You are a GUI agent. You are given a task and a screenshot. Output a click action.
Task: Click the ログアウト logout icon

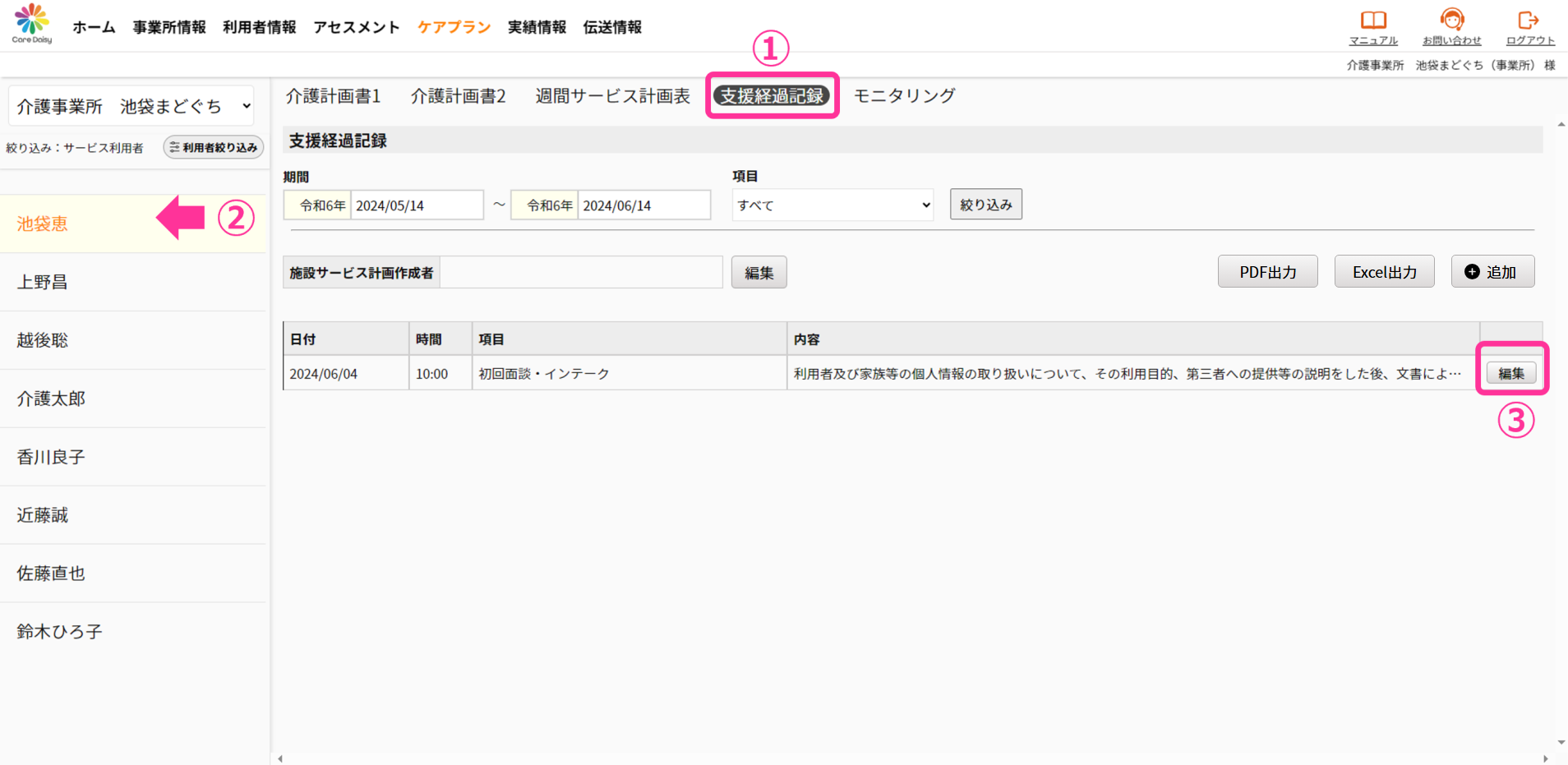[1529, 20]
